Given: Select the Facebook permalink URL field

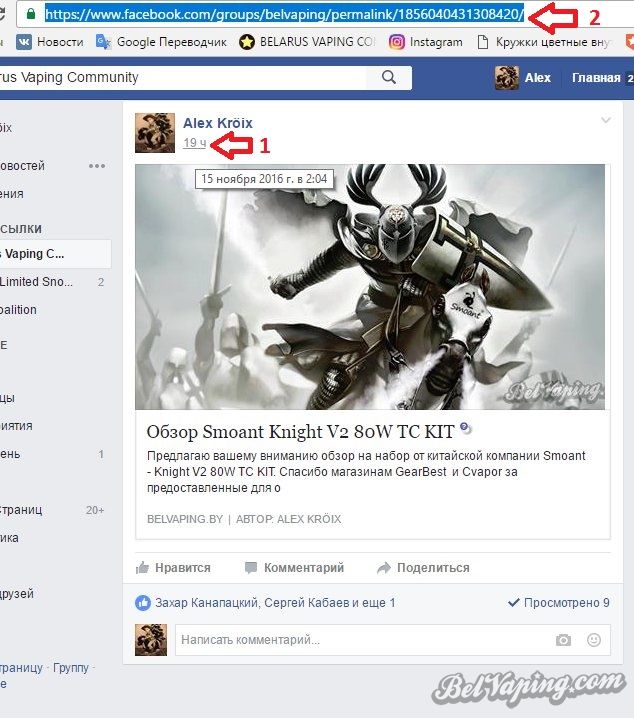Looking at the screenshot, I should coord(284,14).
